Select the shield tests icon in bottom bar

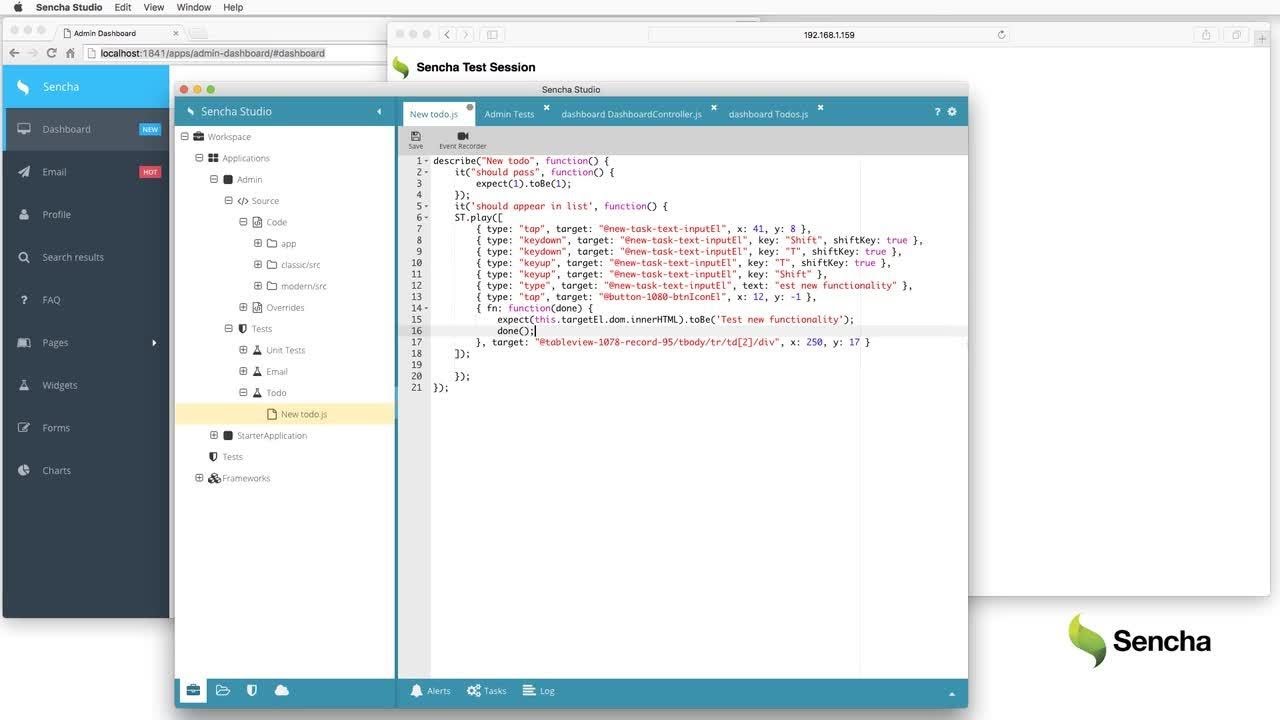tap(252, 690)
